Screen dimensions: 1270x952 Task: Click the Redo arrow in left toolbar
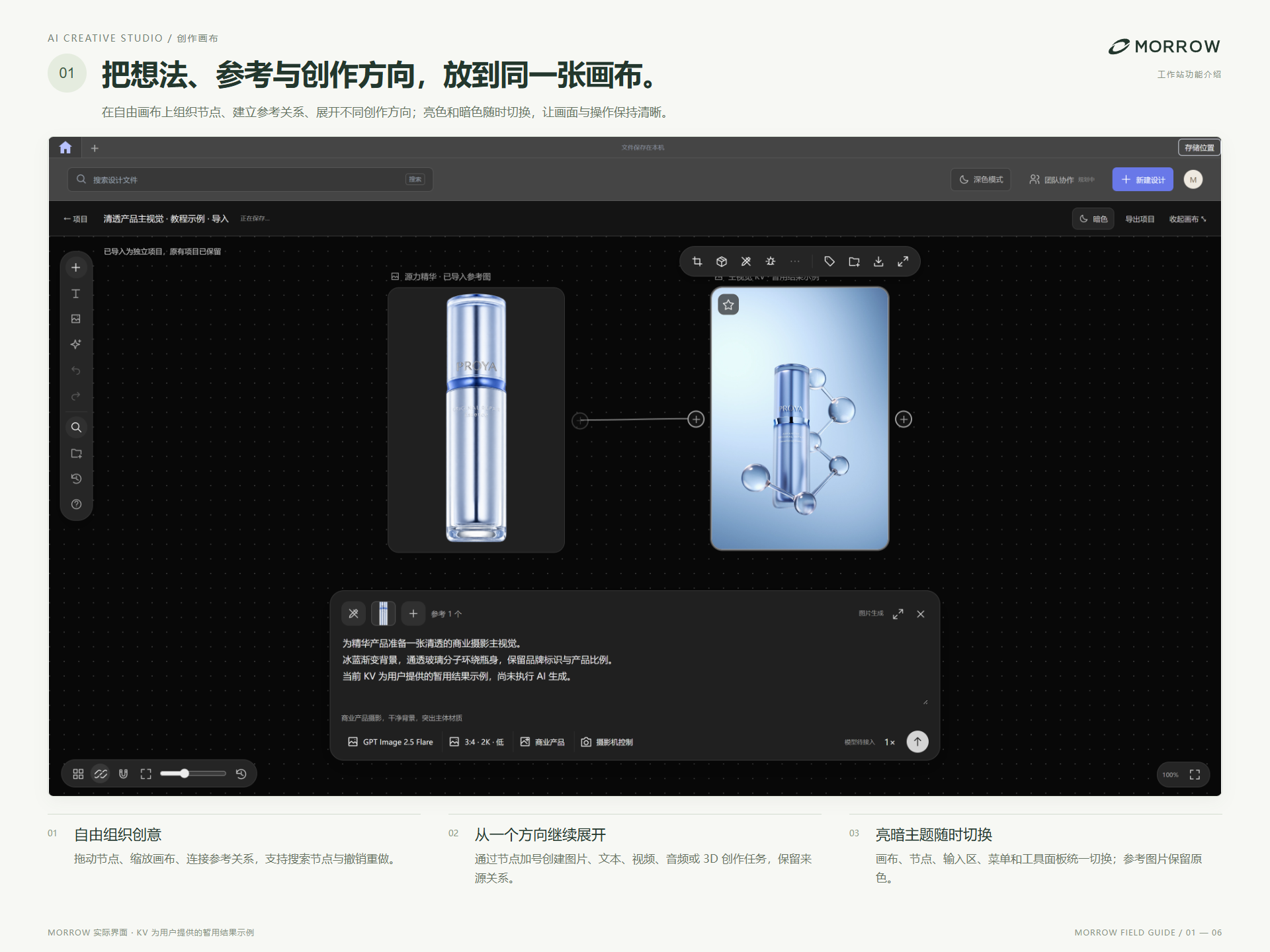click(76, 397)
